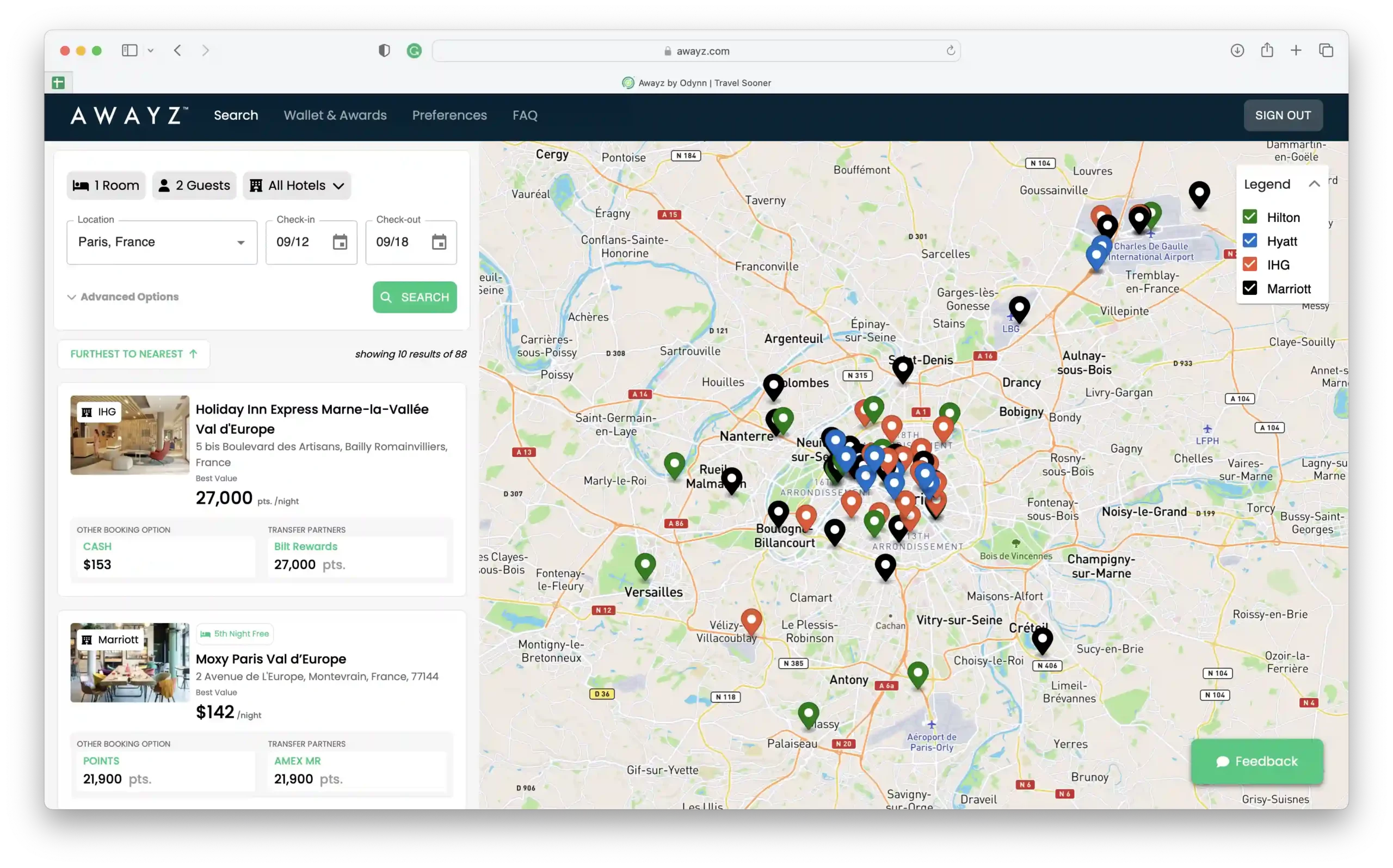Uncheck the Marriott legend checkbox
The image size is (1393, 868).
(x=1249, y=288)
